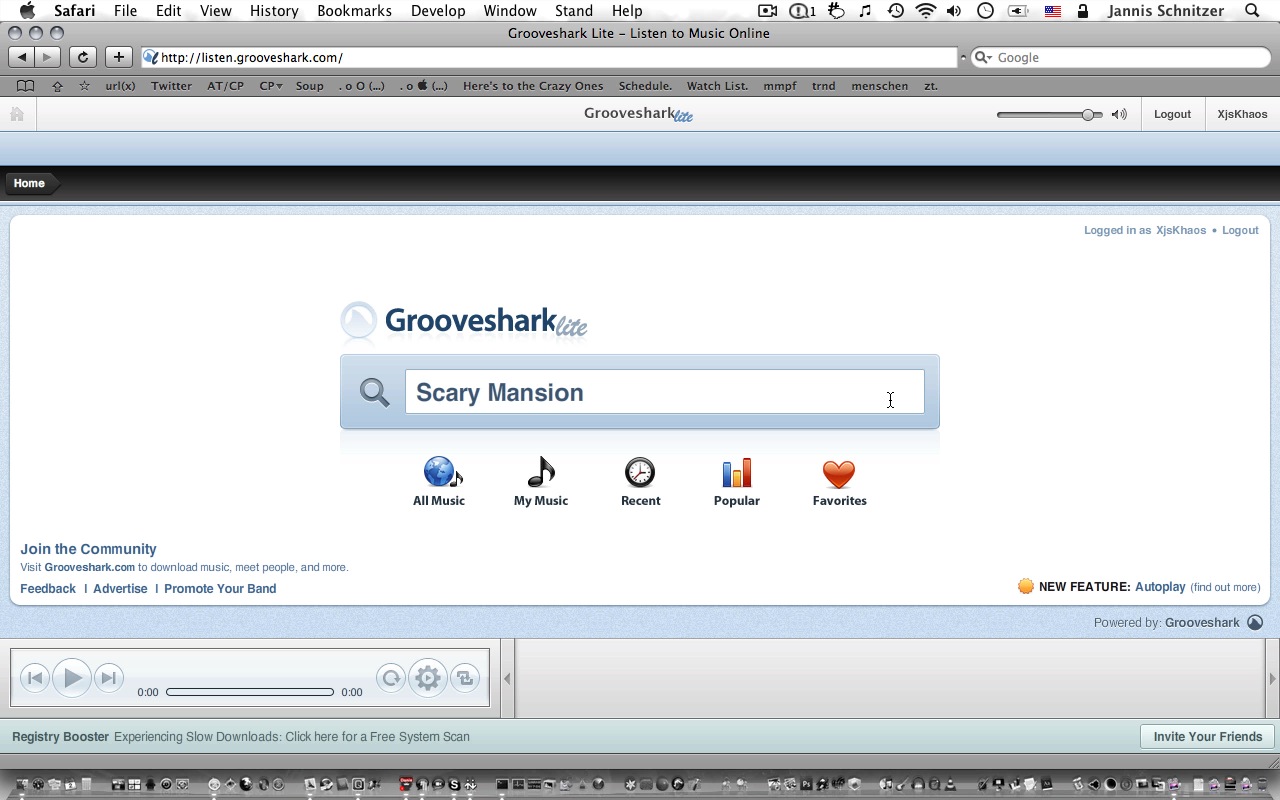The height and width of the screenshot is (800, 1280).
Task: Open the Popular bar chart icon
Action: [x=737, y=472]
